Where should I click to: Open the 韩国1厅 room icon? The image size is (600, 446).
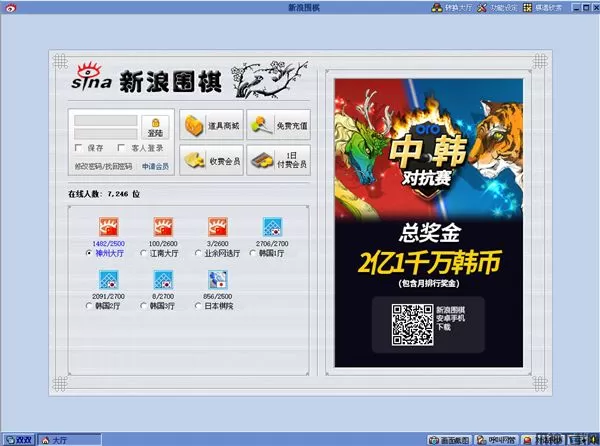[x=272, y=227]
